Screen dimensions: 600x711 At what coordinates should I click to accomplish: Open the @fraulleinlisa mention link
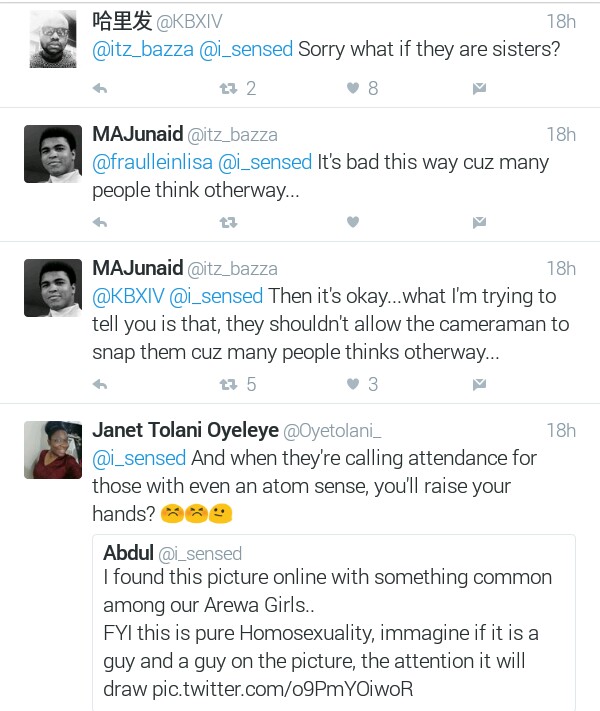(x=152, y=162)
